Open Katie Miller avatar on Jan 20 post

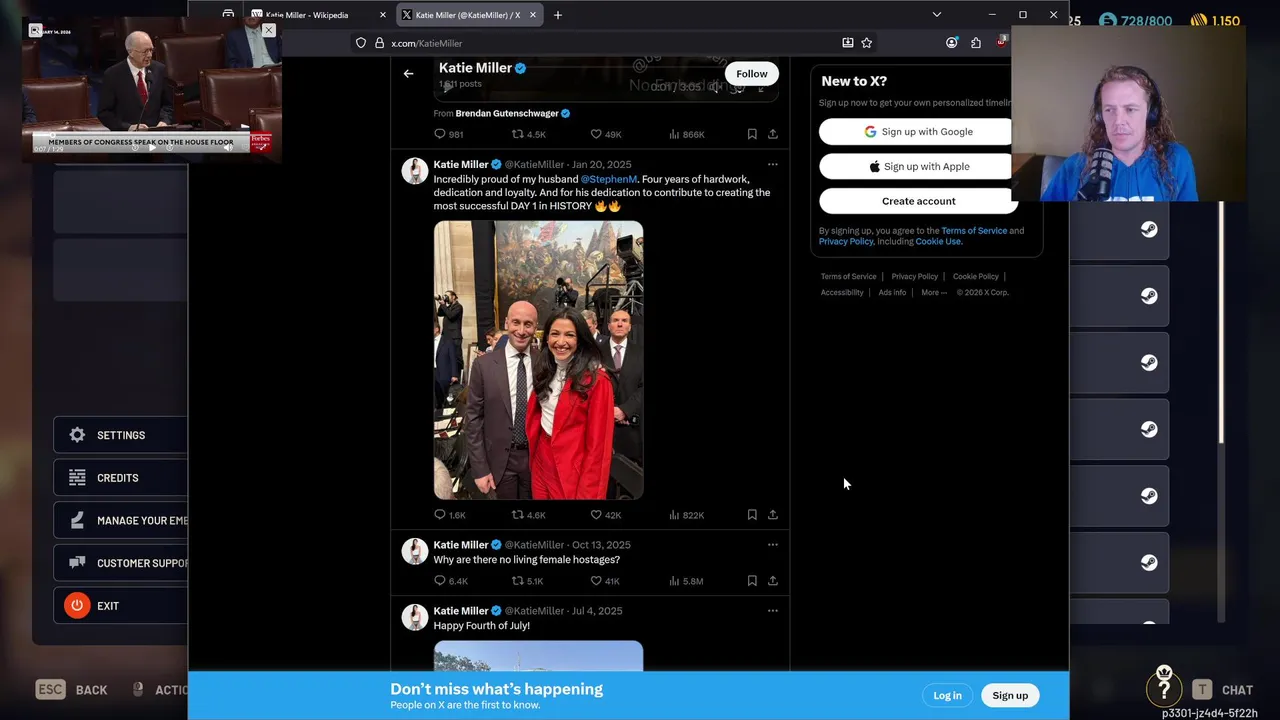point(415,171)
